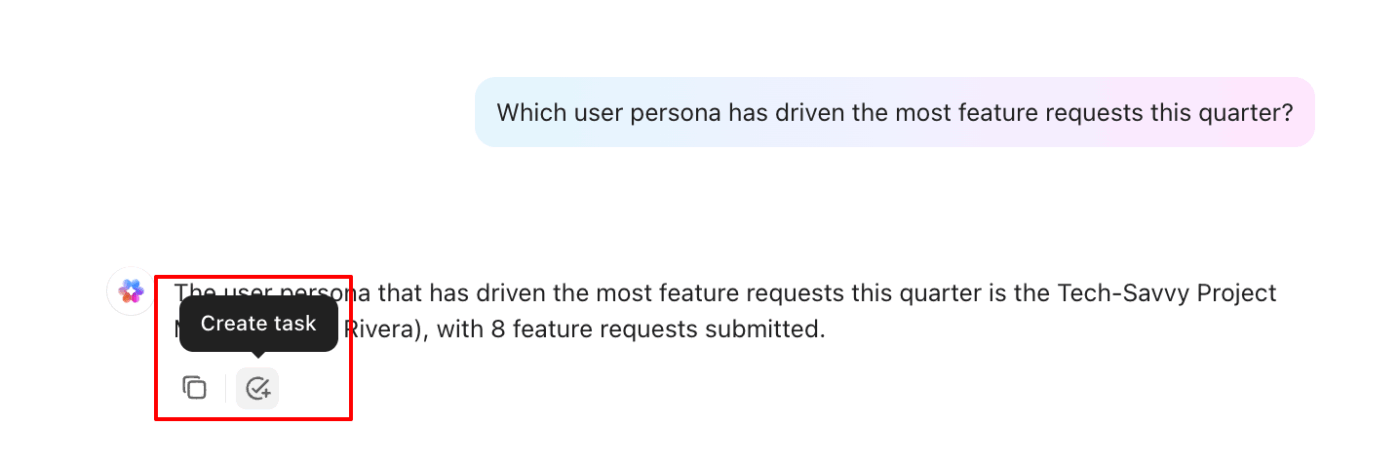This screenshot has height=464, width=1400.
Task: Click the divider between copy and task icons
Action: 226,388
